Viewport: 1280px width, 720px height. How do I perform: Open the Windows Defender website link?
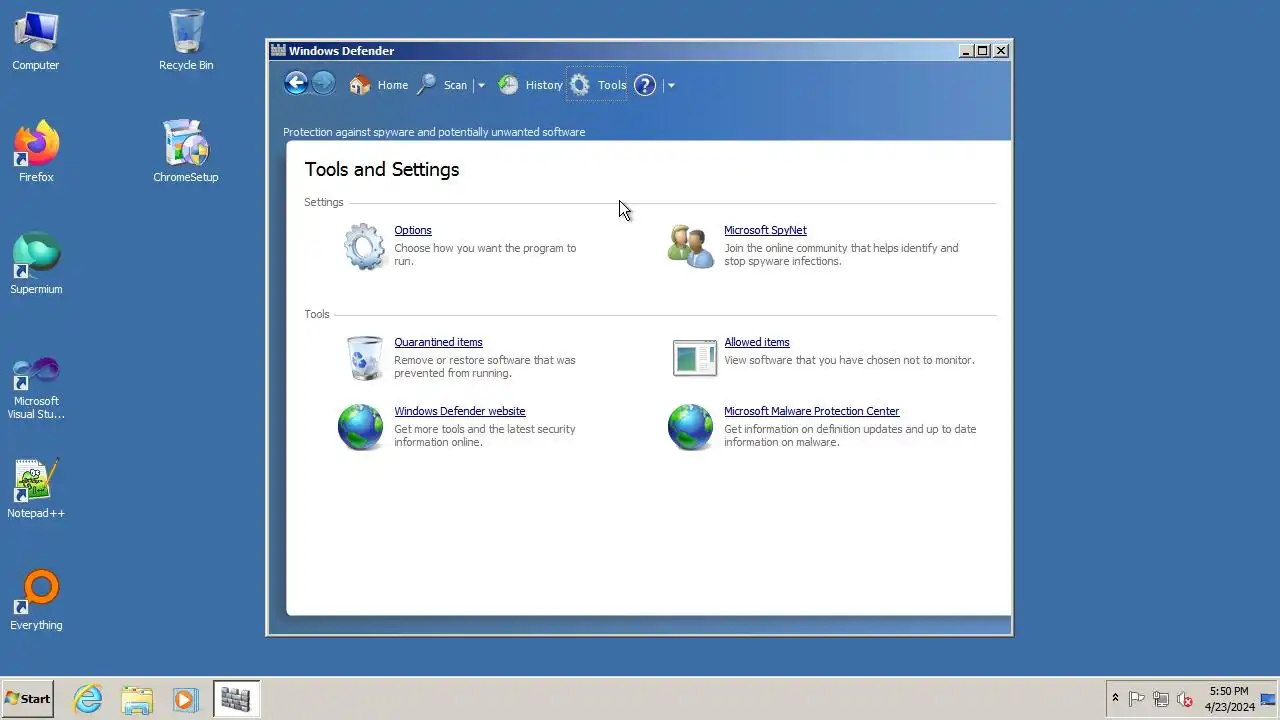point(460,411)
